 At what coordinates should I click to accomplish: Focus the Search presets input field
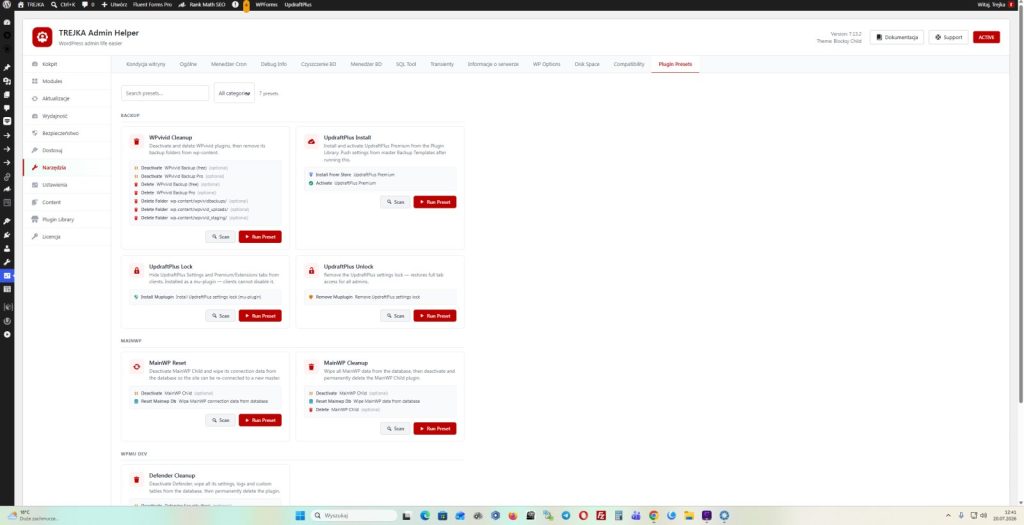tap(165, 93)
